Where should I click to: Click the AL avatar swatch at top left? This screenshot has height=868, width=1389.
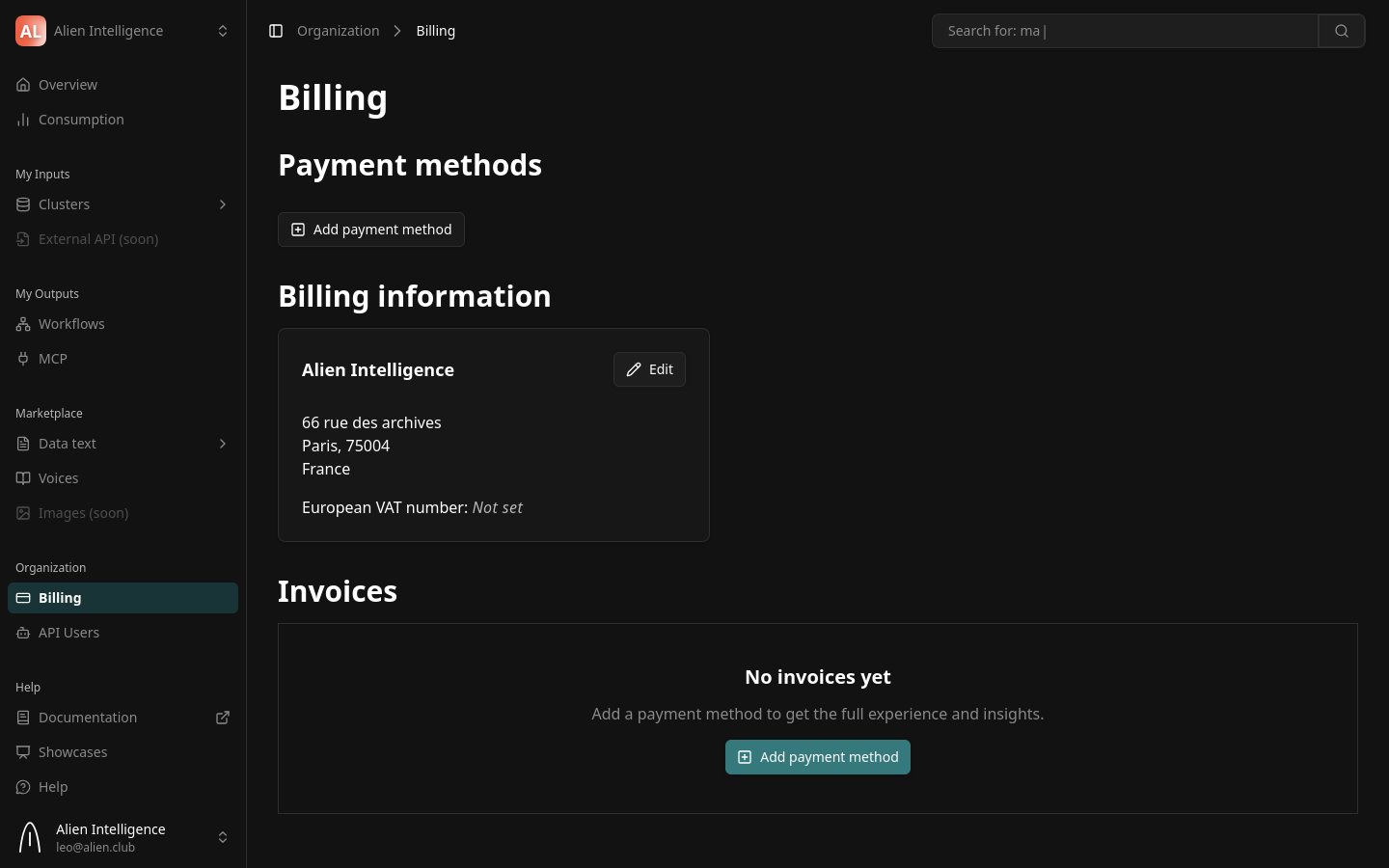pos(31,30)
